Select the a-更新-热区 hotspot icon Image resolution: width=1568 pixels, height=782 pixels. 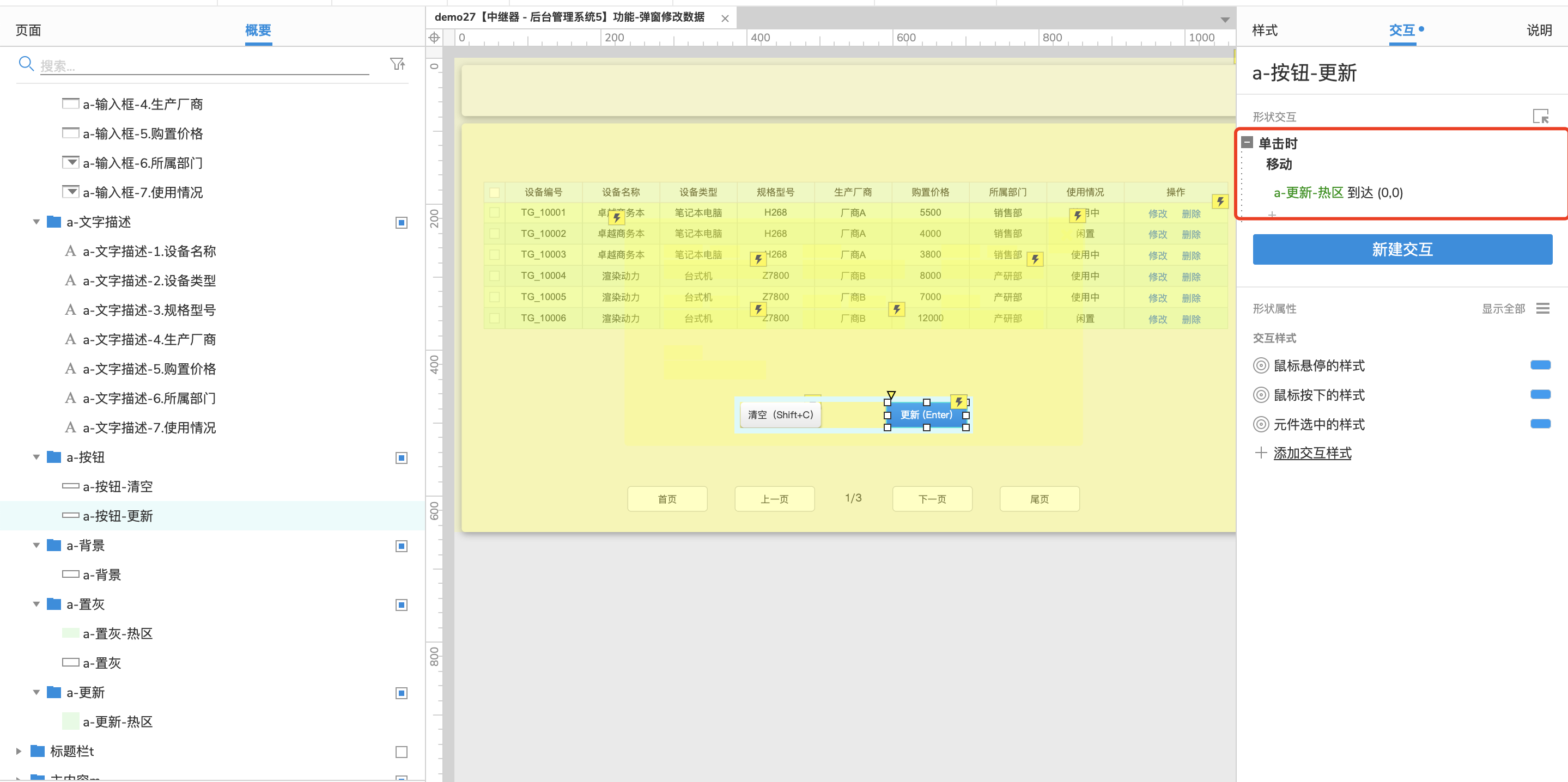[71, 722]
